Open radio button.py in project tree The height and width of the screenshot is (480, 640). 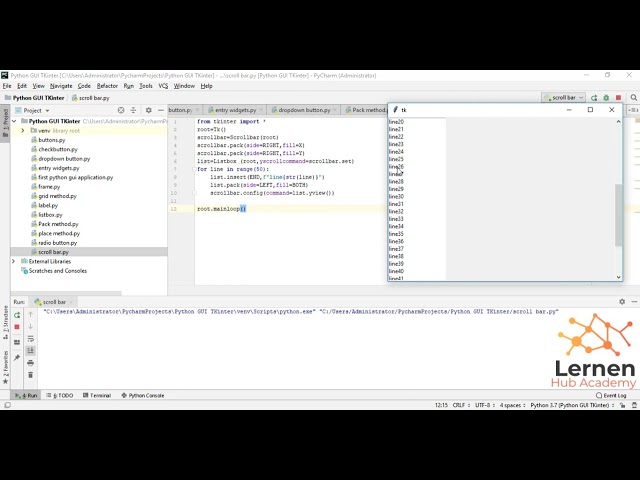tap(58, 243)
